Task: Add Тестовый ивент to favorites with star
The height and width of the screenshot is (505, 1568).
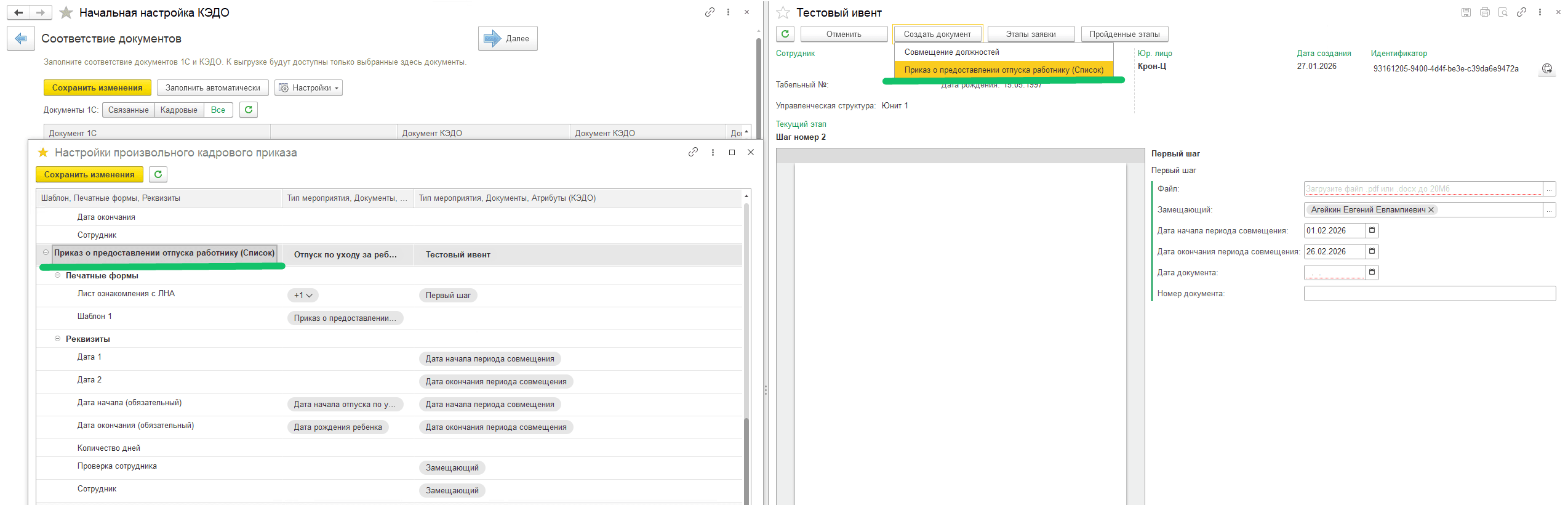Action: pyautogui.click(x=783, y=13)
